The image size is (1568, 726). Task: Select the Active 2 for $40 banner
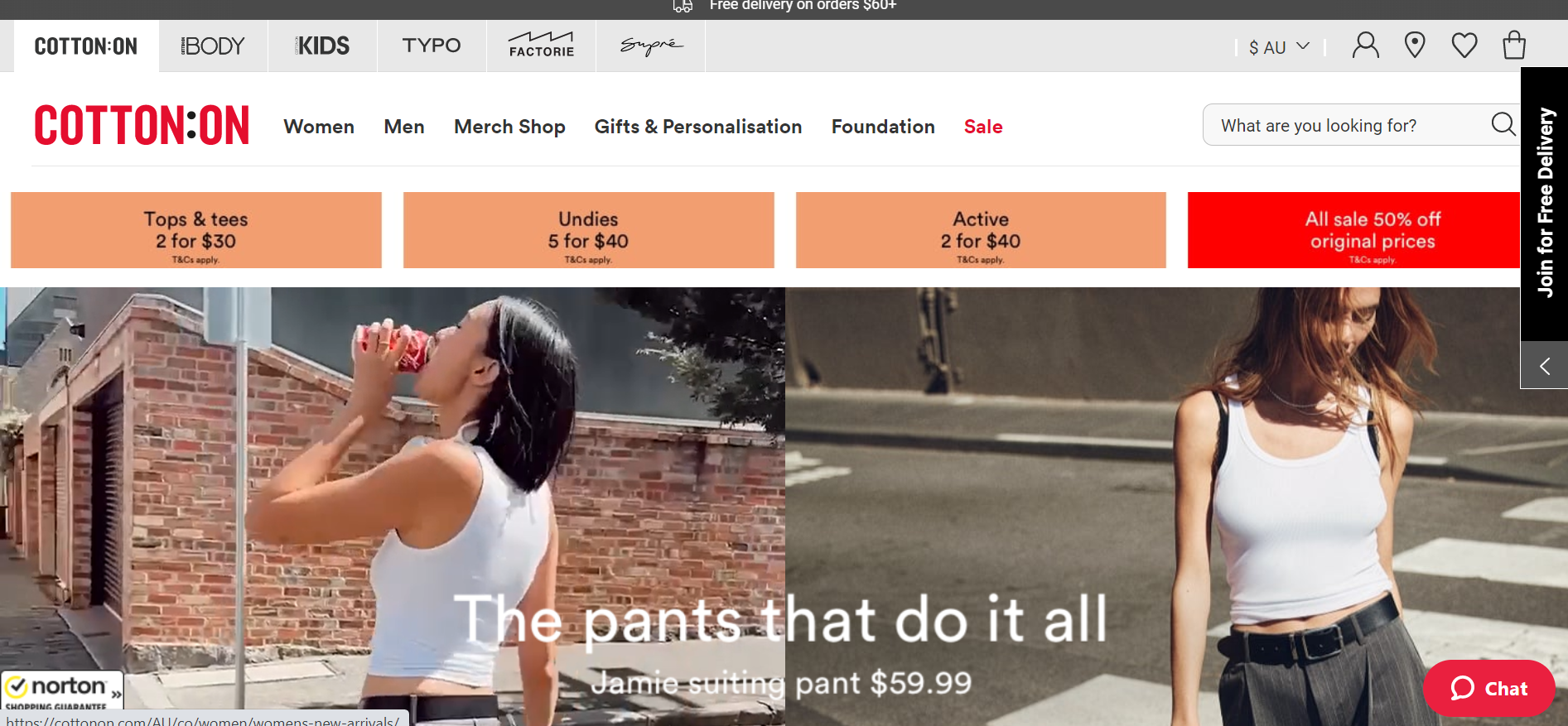click(981, 230)
